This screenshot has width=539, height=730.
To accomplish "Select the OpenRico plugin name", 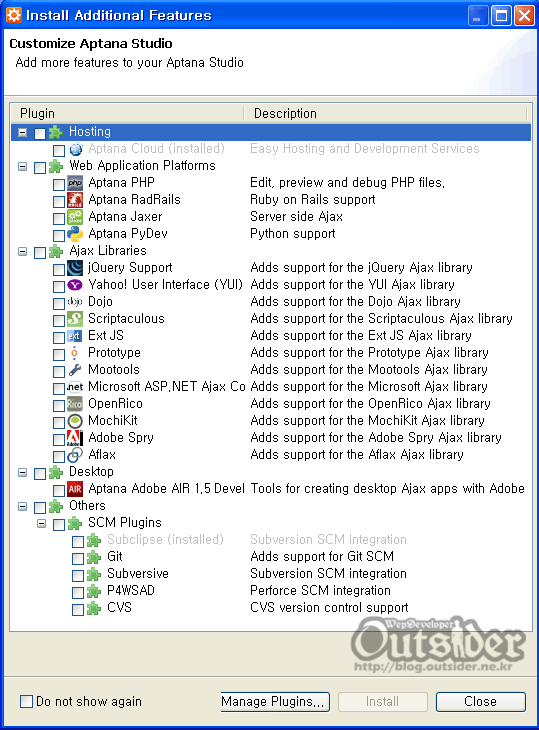I will pyautogui.click(x=115, y=404).
